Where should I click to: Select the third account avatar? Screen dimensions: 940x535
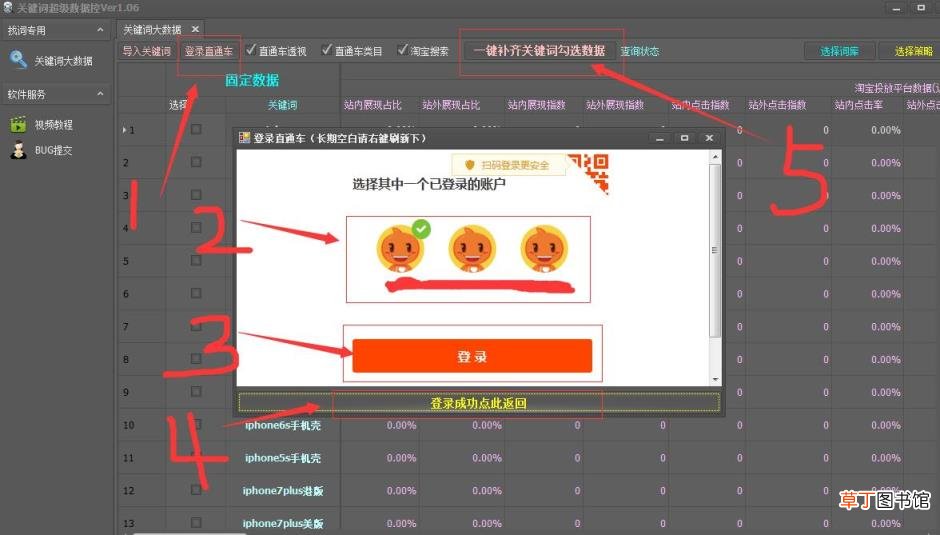(544, 249)
